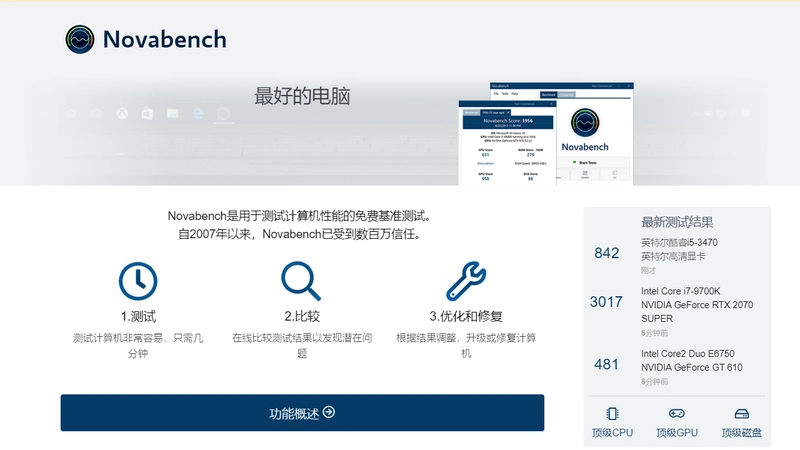Screen dimensions: 800x450
Task: Click the 3.优化和修复 step title
Action: pyautogui.click(x=466, y=316)
